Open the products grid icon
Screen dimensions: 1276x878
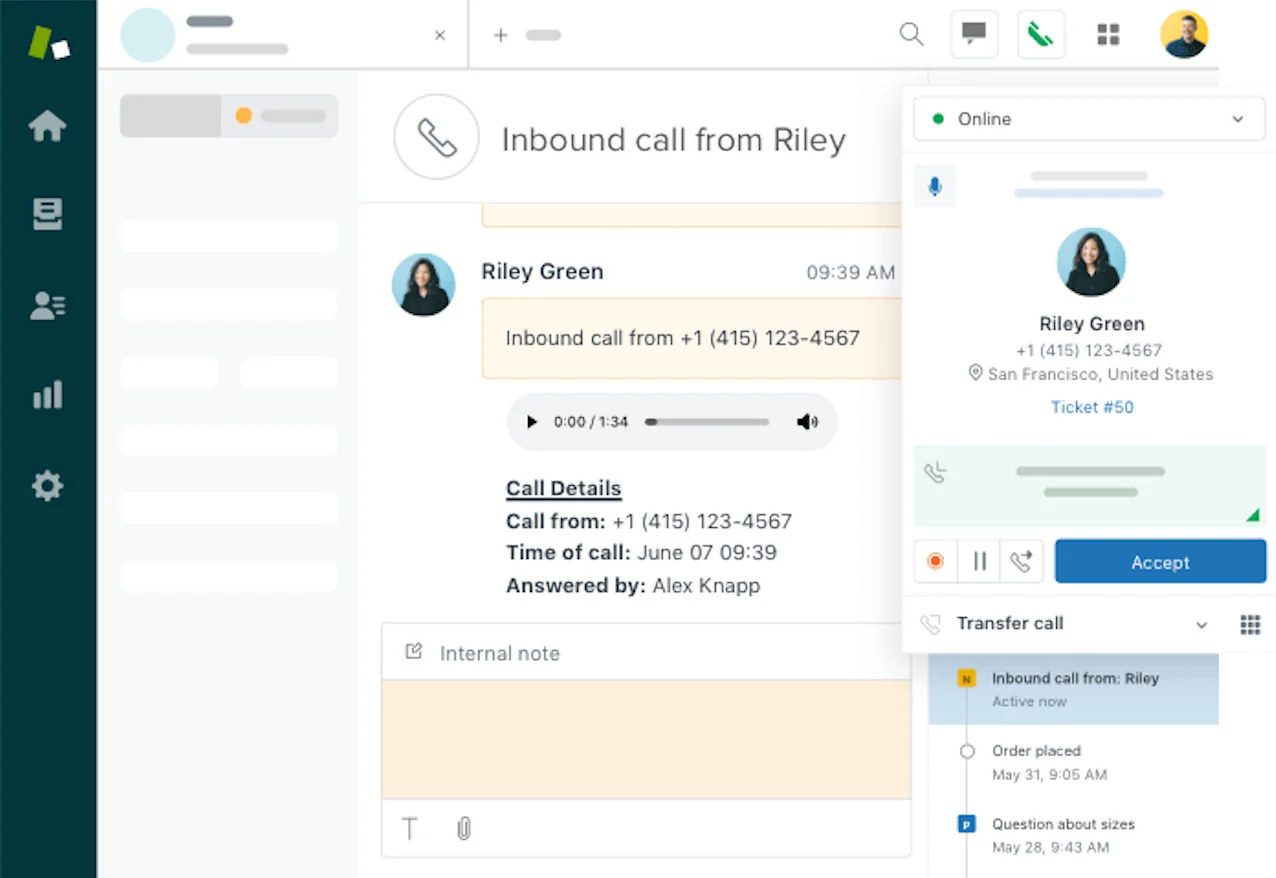pyautogui.click(x=1108, y=35)
